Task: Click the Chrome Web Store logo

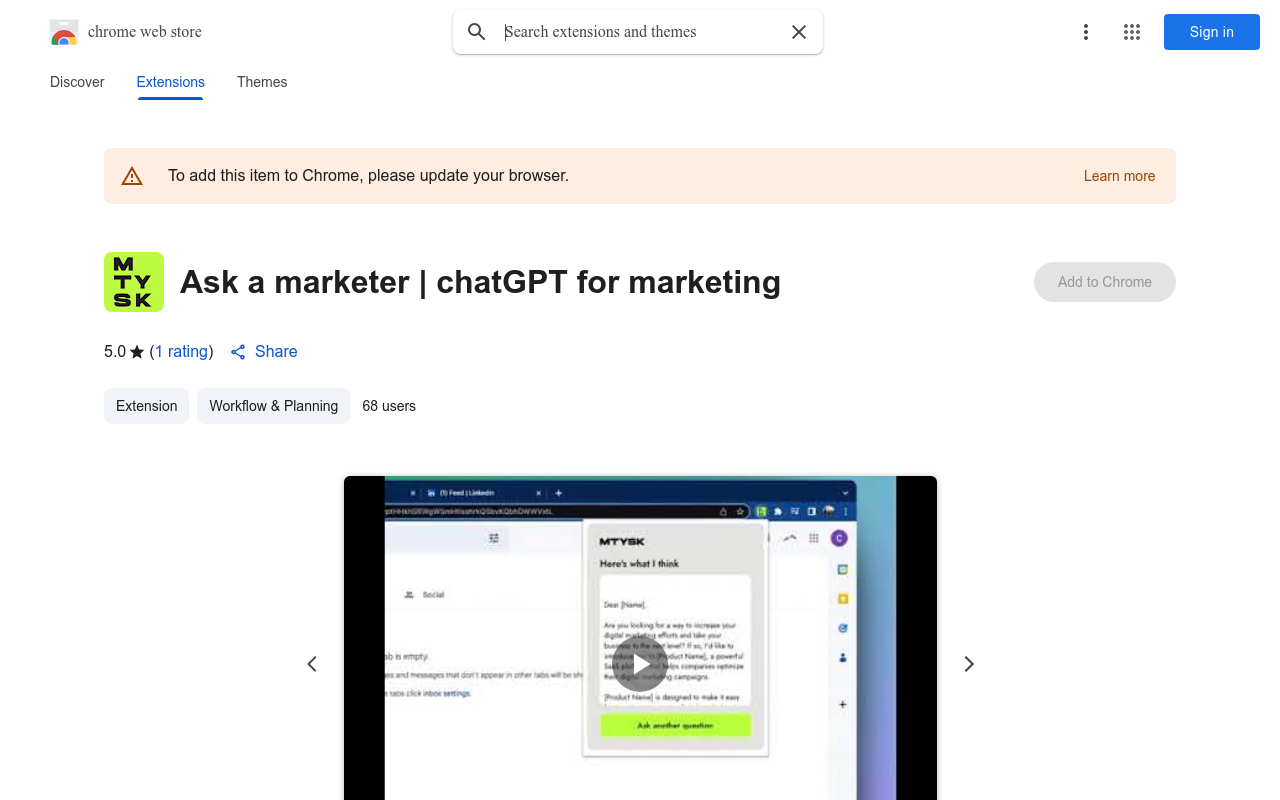Action: (64, 33)
